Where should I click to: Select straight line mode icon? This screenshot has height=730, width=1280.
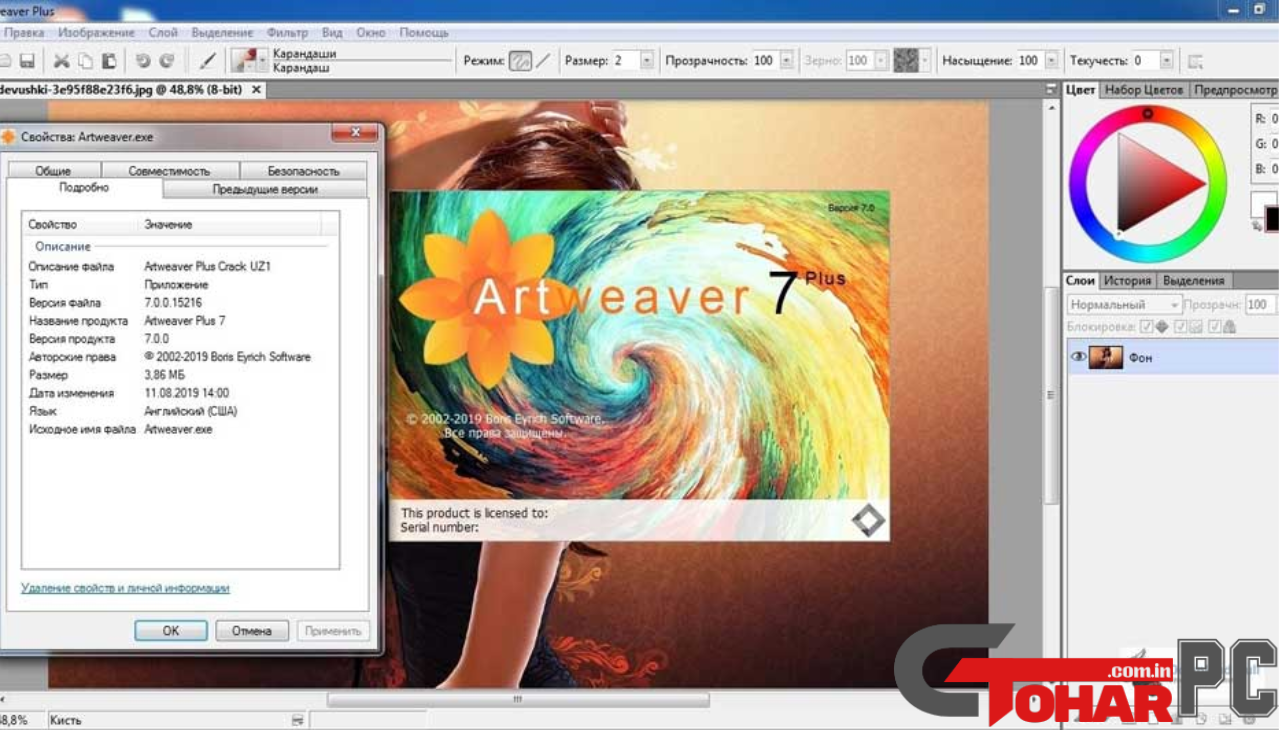543,61
